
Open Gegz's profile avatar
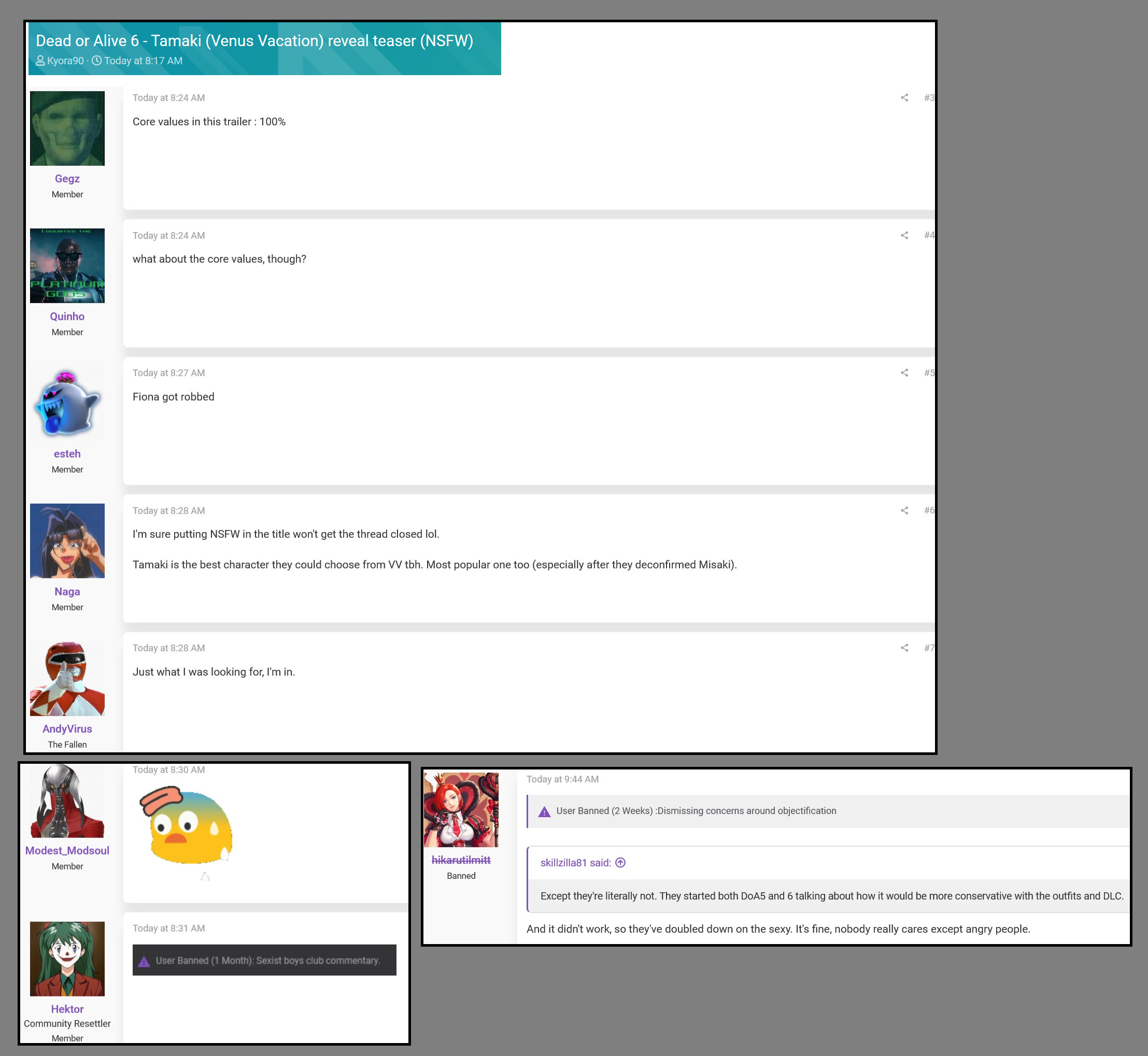67,128
